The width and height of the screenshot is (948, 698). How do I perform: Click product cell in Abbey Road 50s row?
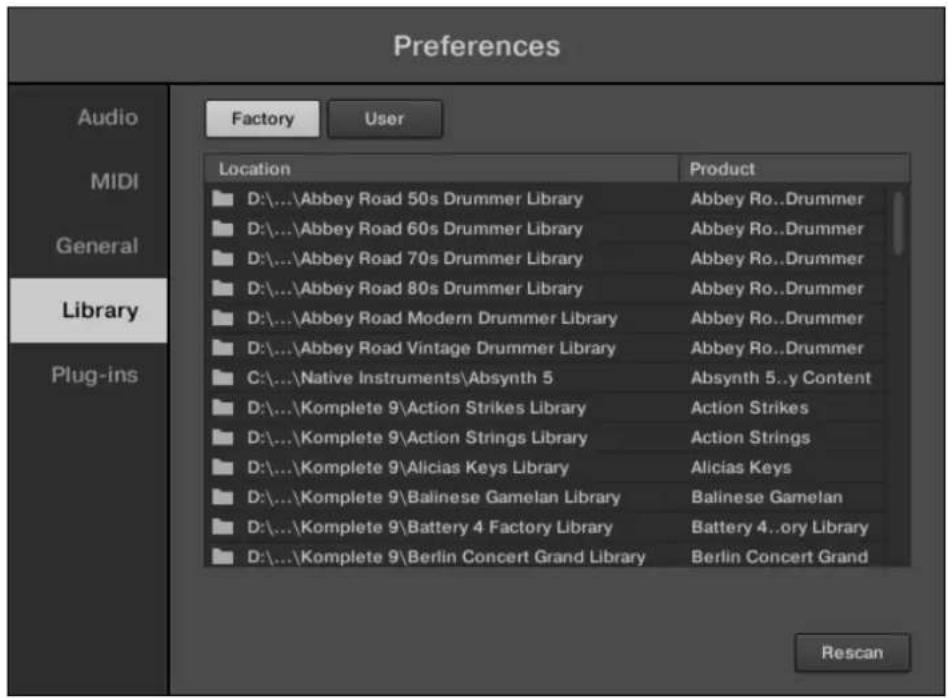[777, 198]
